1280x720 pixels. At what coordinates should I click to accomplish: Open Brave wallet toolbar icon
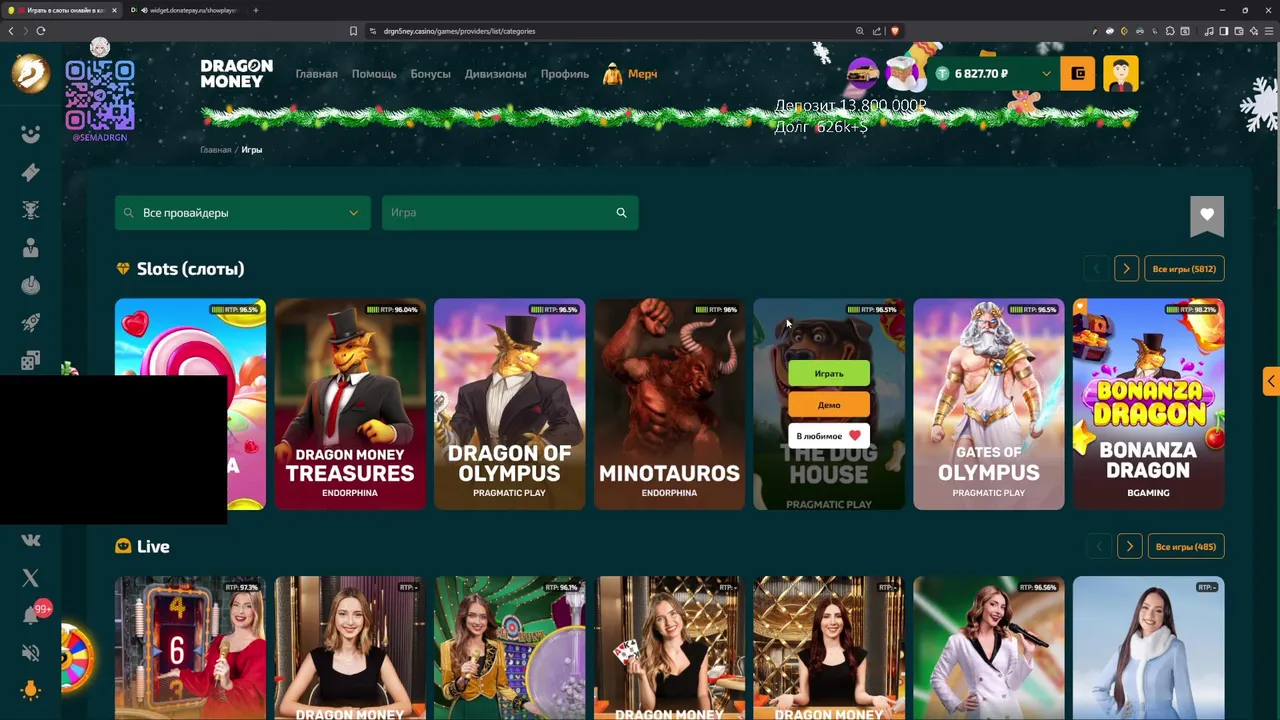pos(1238,31)
